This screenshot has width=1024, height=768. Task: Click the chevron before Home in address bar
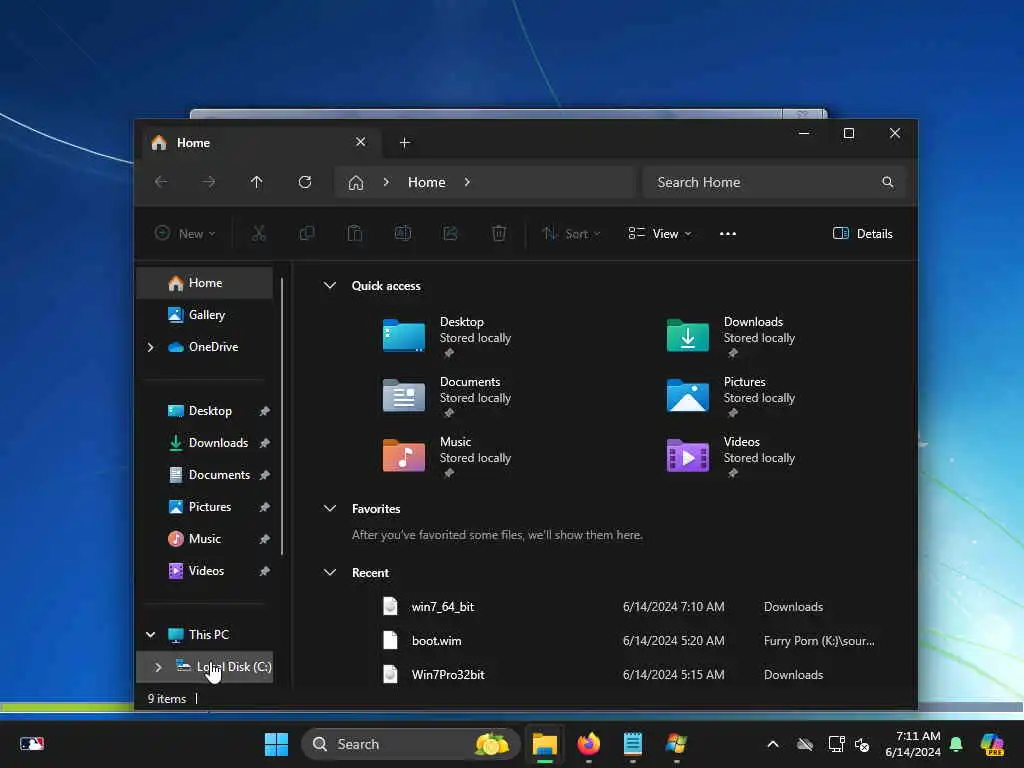386,182
